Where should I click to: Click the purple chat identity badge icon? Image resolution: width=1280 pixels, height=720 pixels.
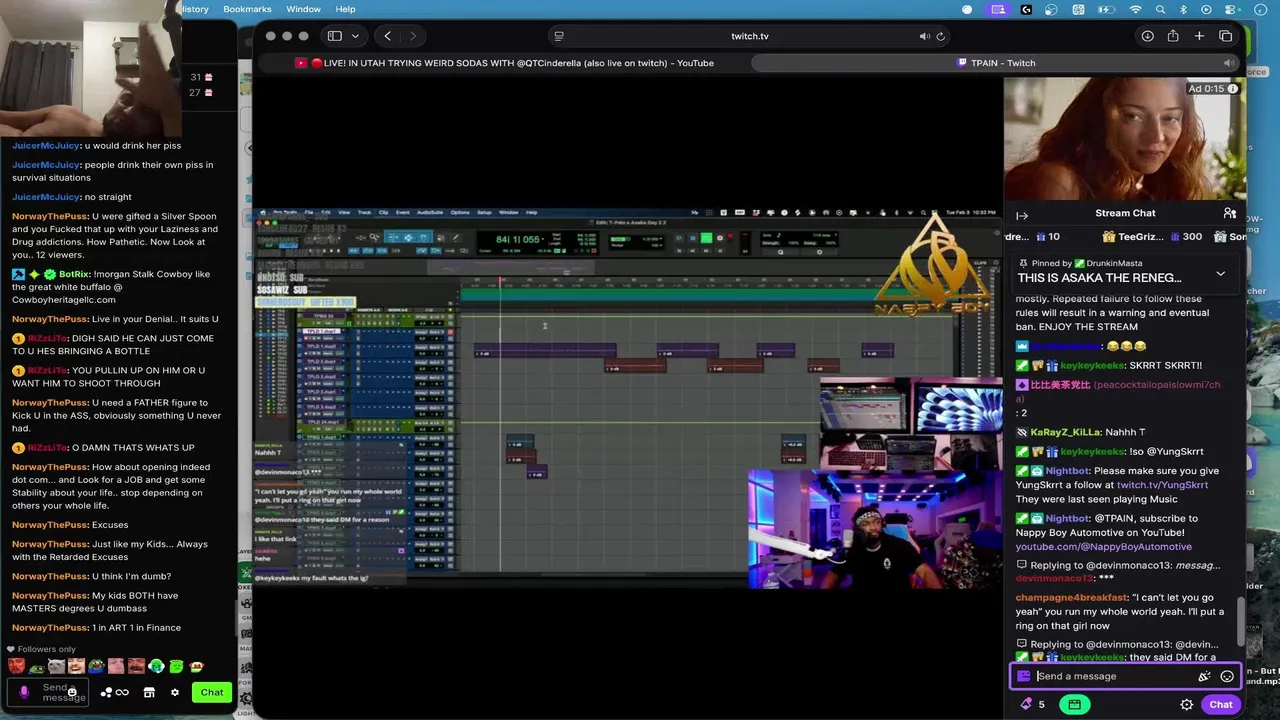[1024, 676]
